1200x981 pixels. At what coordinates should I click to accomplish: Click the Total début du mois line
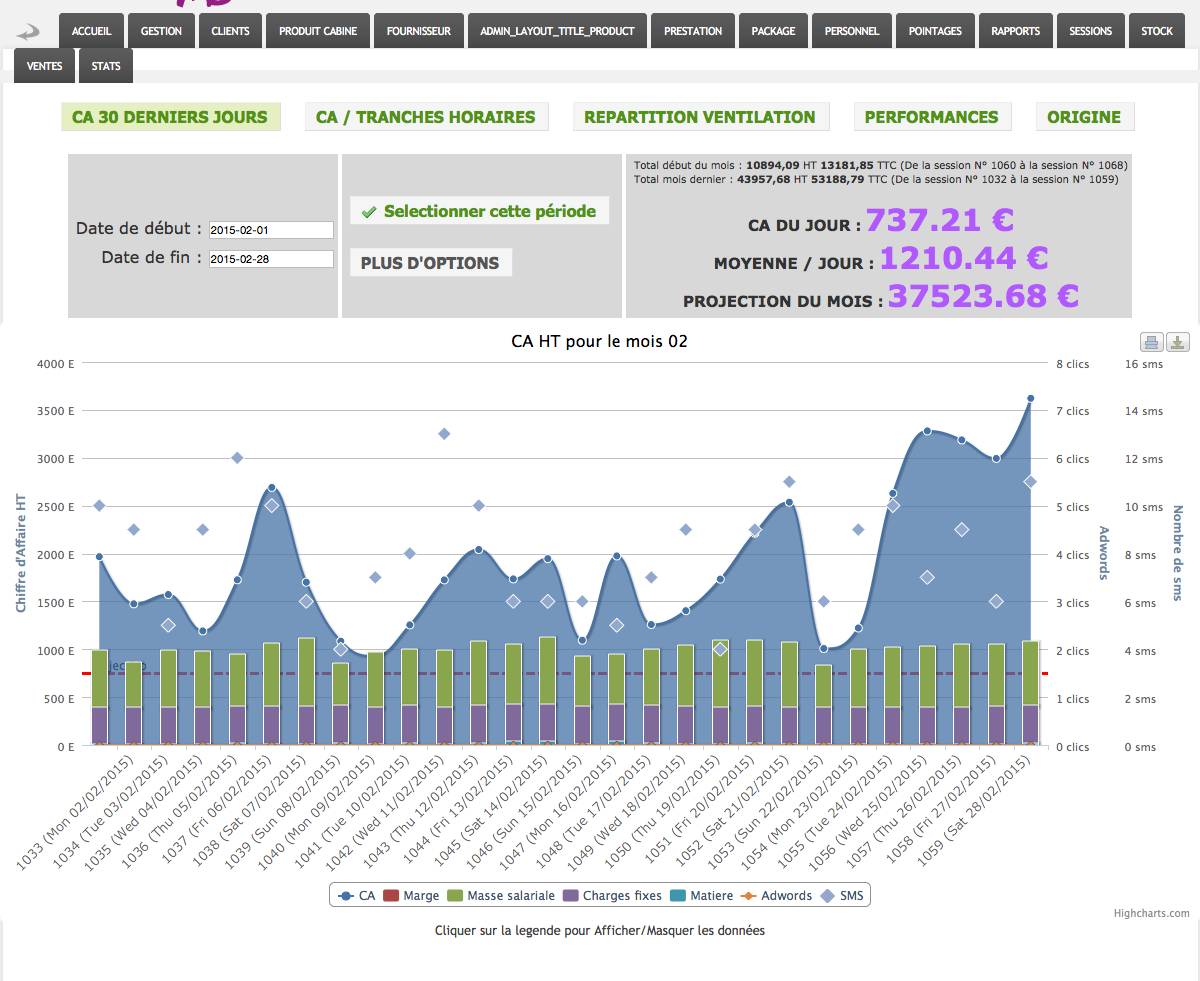pos(880,165)
